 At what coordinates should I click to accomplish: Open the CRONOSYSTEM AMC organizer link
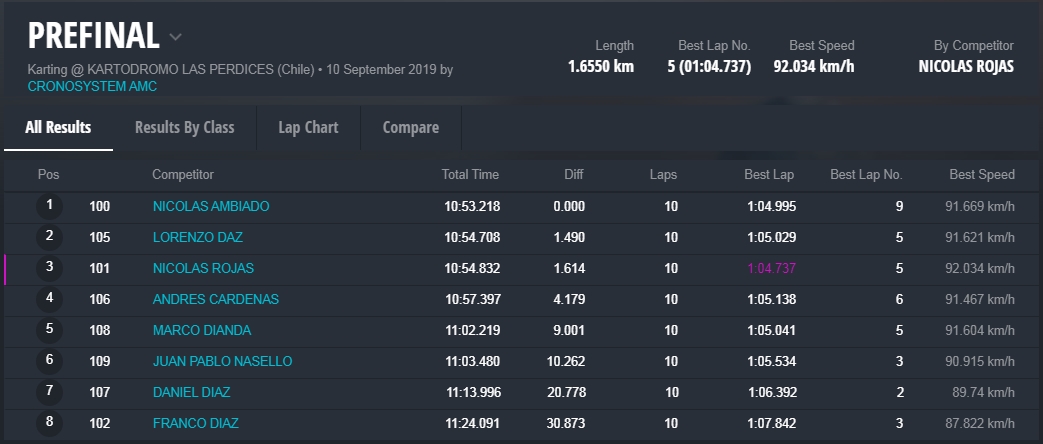(x=92, y=87)
